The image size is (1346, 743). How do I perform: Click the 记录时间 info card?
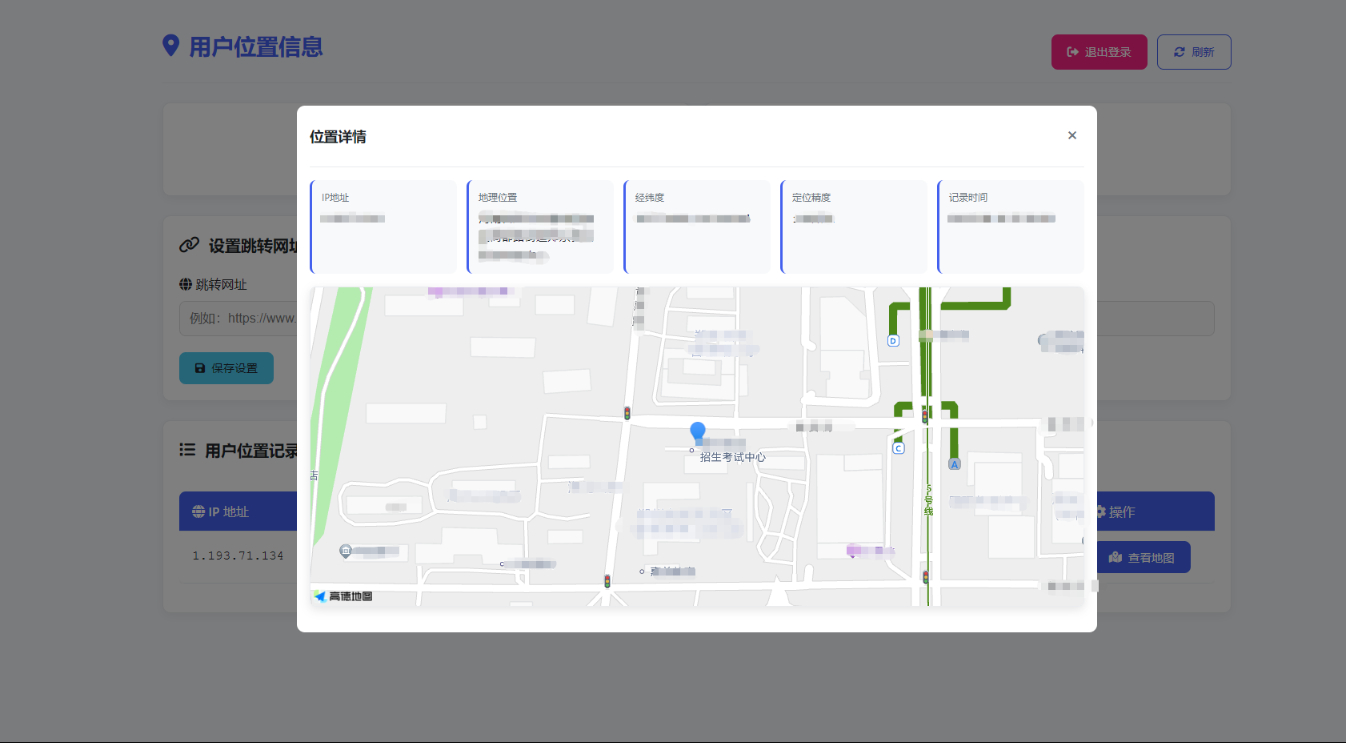pos(1010,226)
